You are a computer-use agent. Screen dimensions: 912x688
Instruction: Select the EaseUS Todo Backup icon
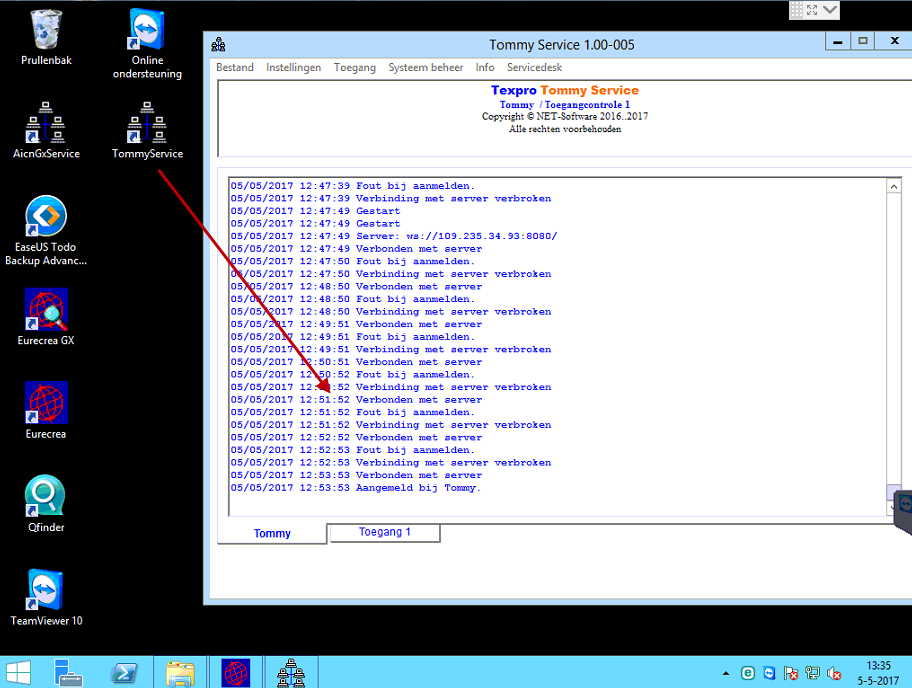coord(46,230)
